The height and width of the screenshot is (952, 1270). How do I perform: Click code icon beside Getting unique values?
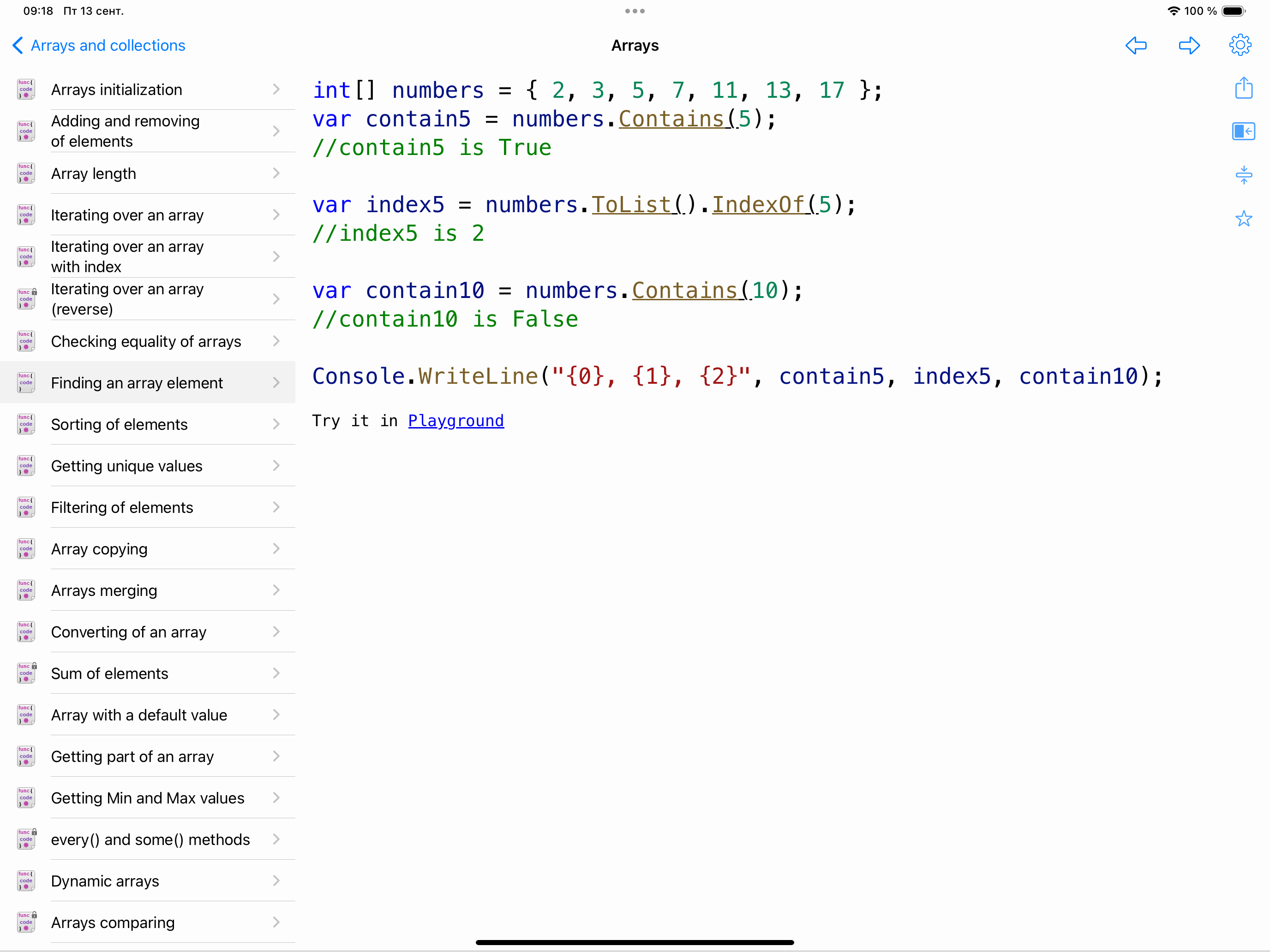[x=26, y=466]
